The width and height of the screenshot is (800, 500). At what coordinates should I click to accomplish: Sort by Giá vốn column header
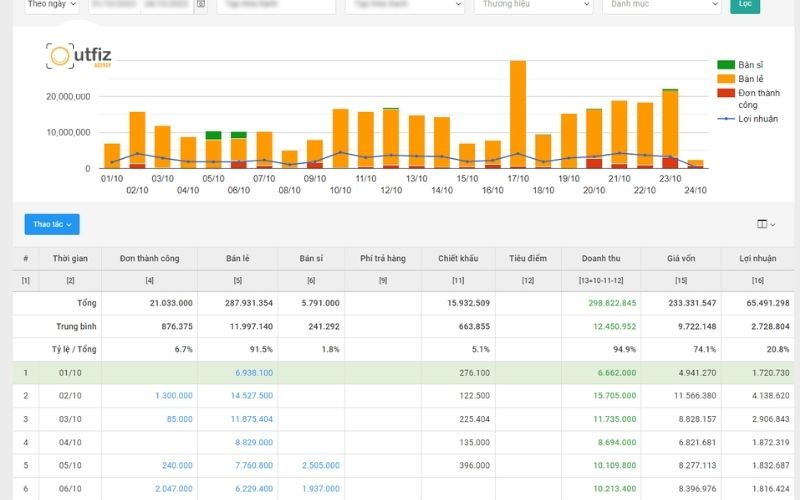pos(681,259)
